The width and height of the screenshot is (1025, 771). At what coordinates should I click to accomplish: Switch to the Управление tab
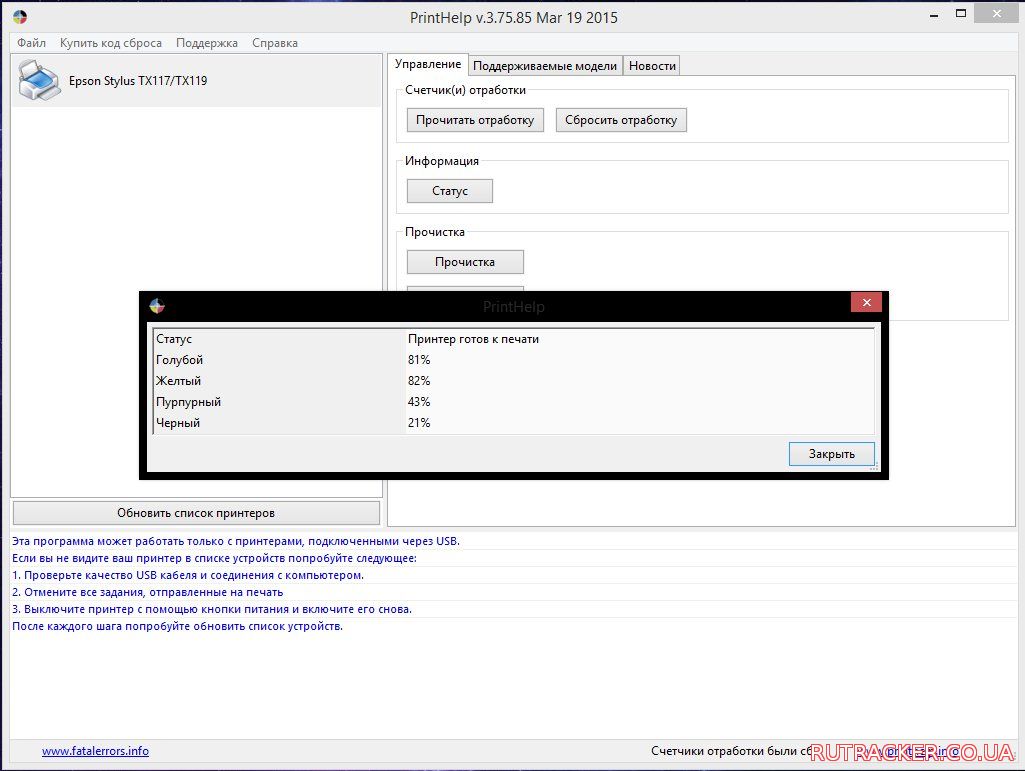[428, 64]
